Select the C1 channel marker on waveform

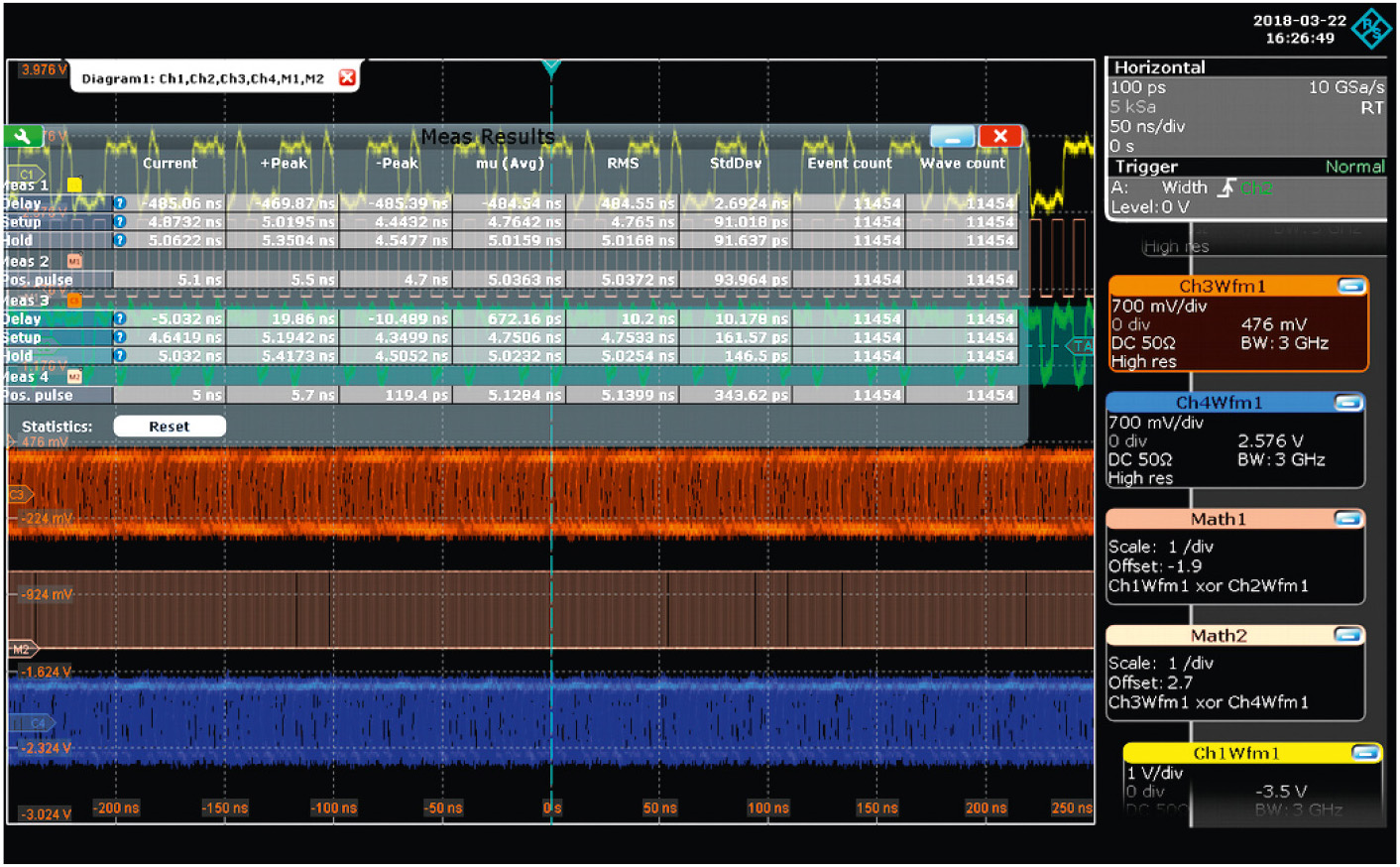click(x=27, y=174)
